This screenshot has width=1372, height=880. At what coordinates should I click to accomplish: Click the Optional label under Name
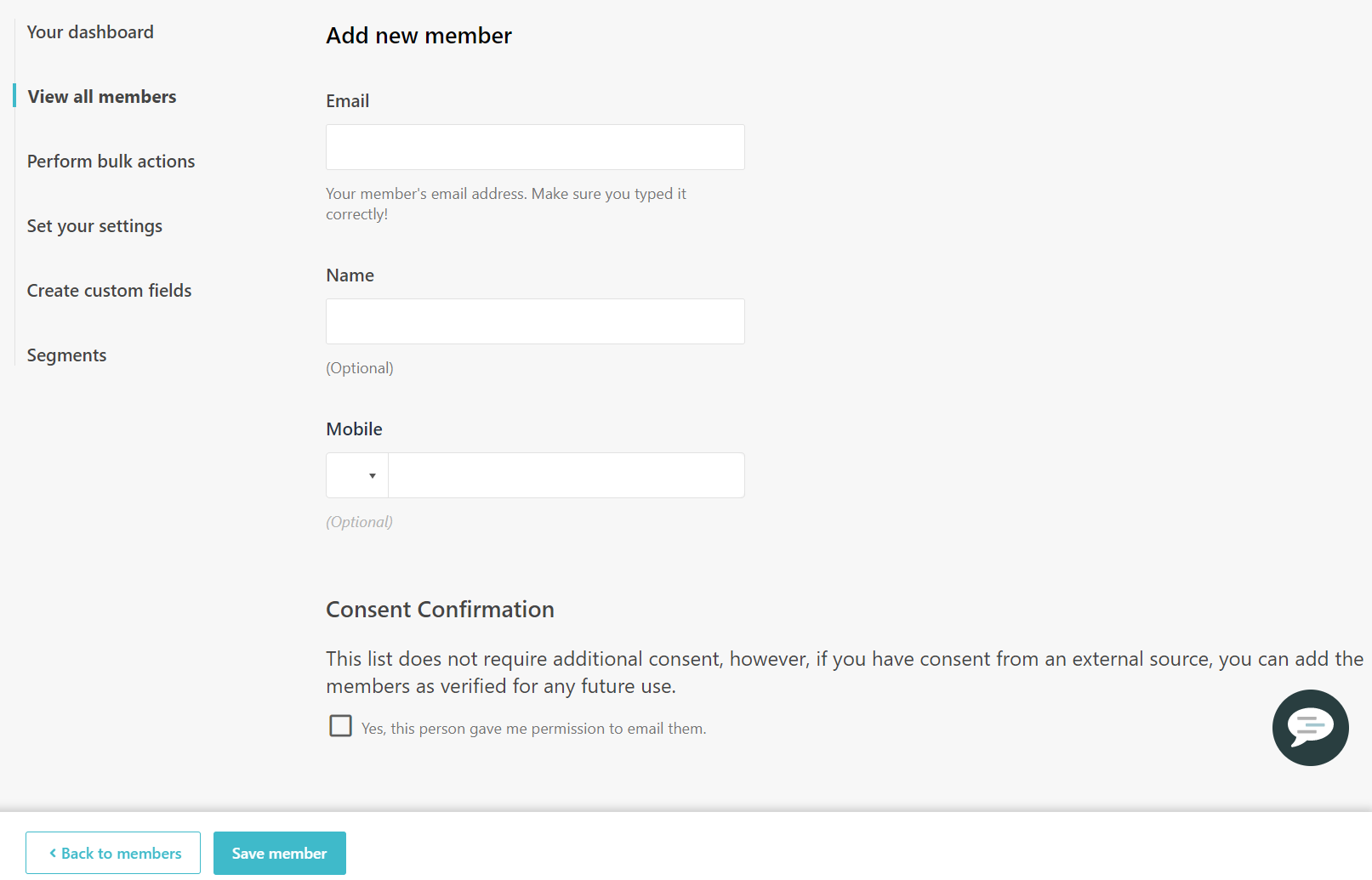pyautogui.click(x=359, y=367)
